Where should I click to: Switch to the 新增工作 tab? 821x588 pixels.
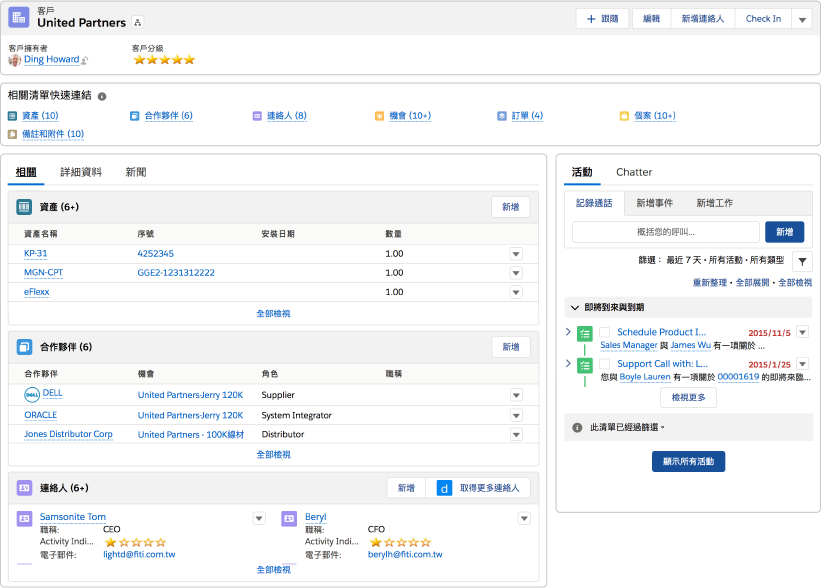[715, 203]
